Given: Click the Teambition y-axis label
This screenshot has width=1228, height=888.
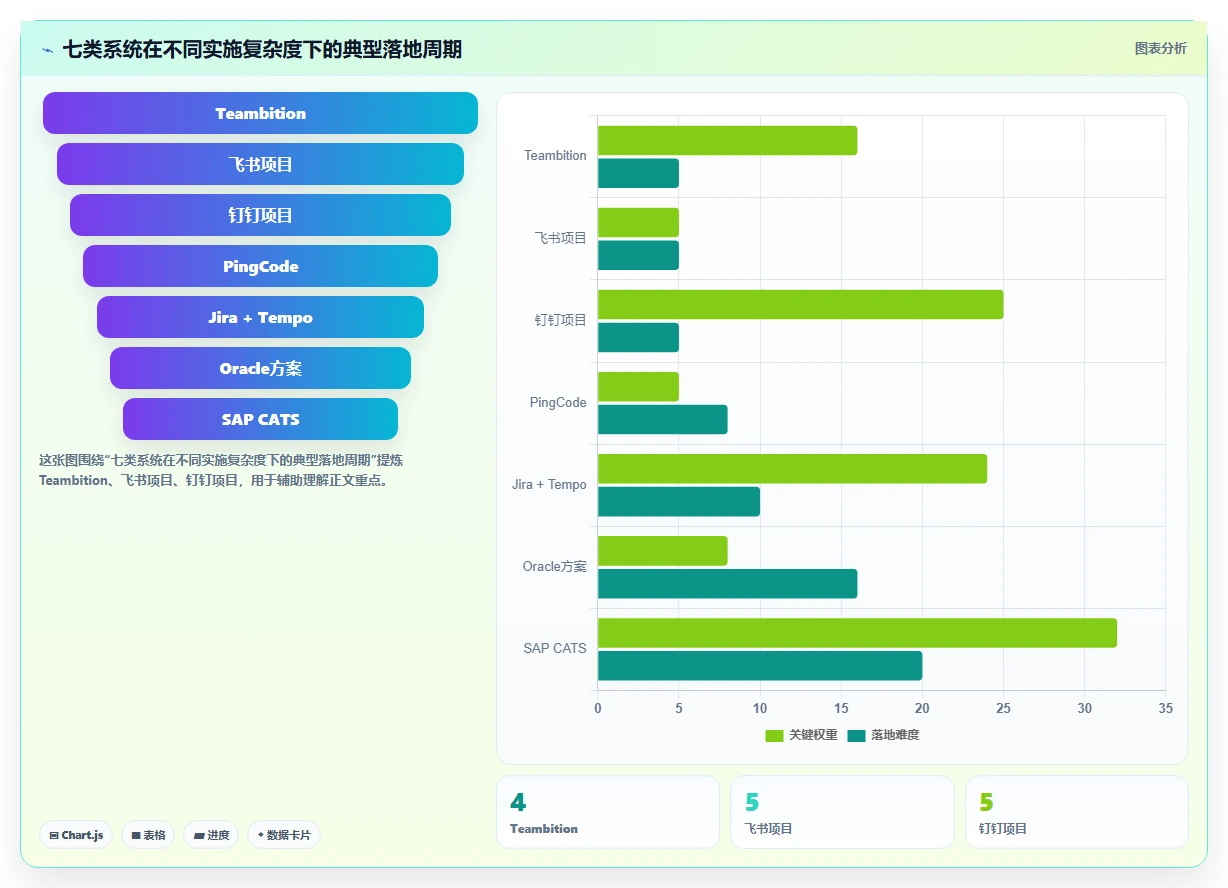Looking at the screenshot, I should click(x=555, y=156).
